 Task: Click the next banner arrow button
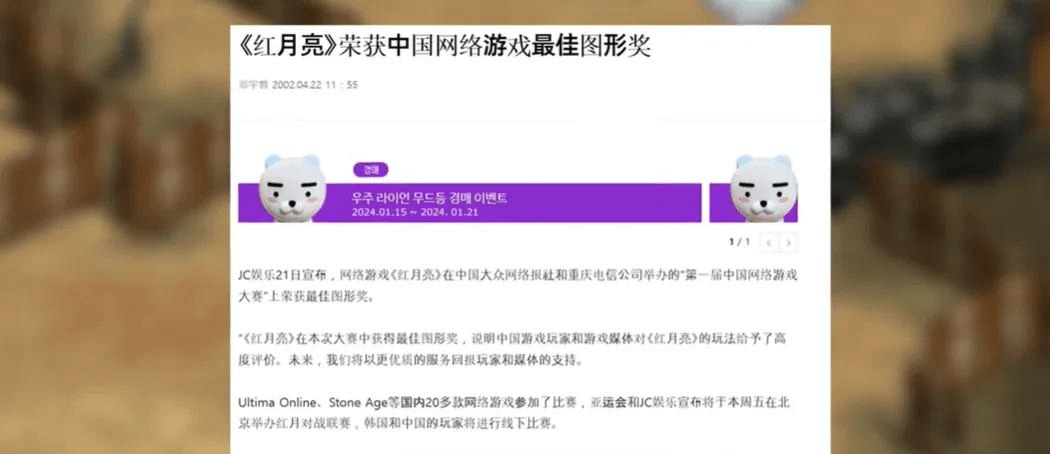click(788, 242)
